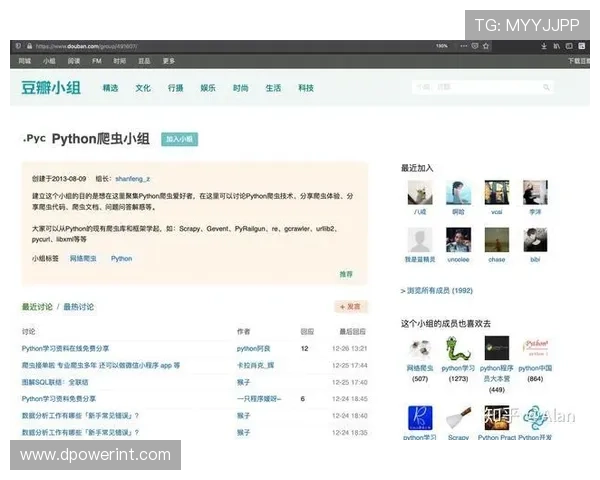Open the page actions three-dots menu
The width and height of the screenshot is (600, 480).
click(x=464, y=46)
